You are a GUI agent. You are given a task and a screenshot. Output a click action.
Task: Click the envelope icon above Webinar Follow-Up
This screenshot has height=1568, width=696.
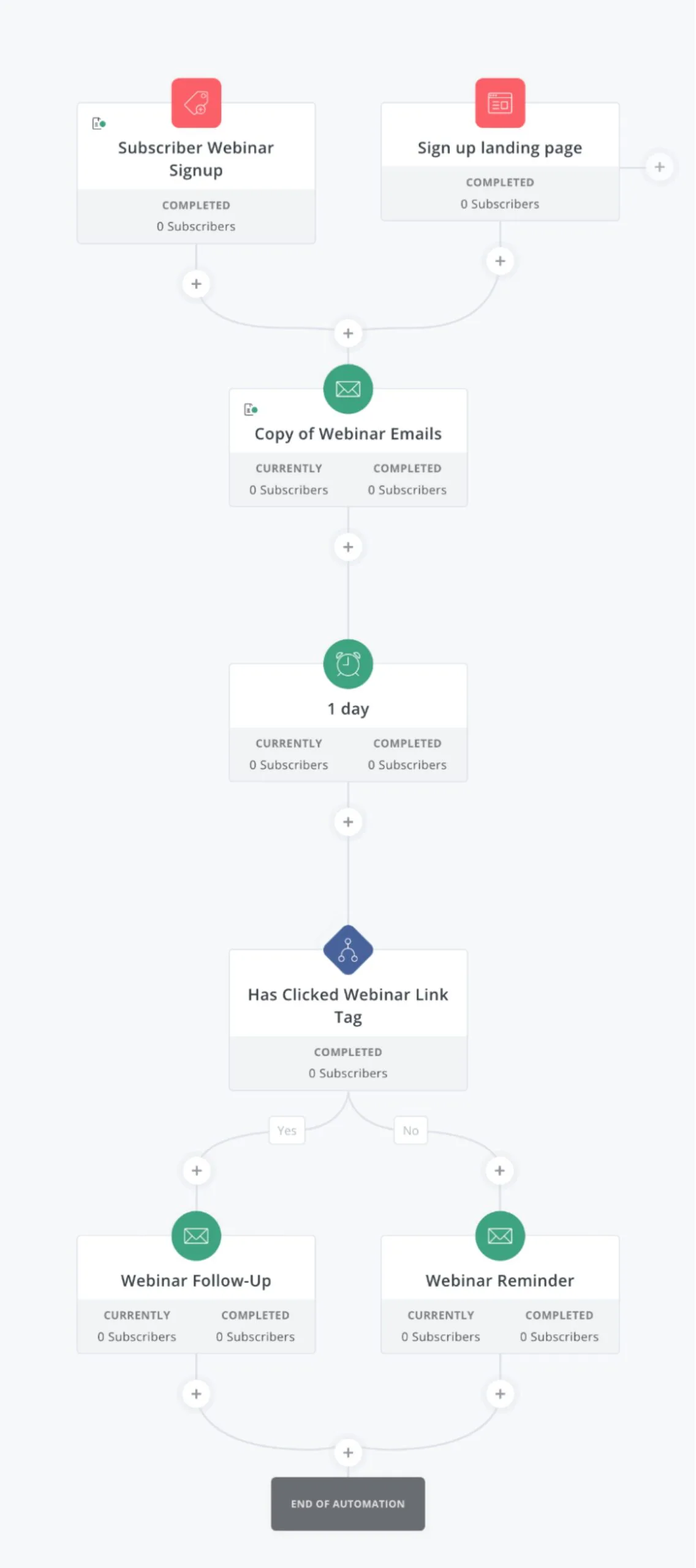tap(196, 1235)
